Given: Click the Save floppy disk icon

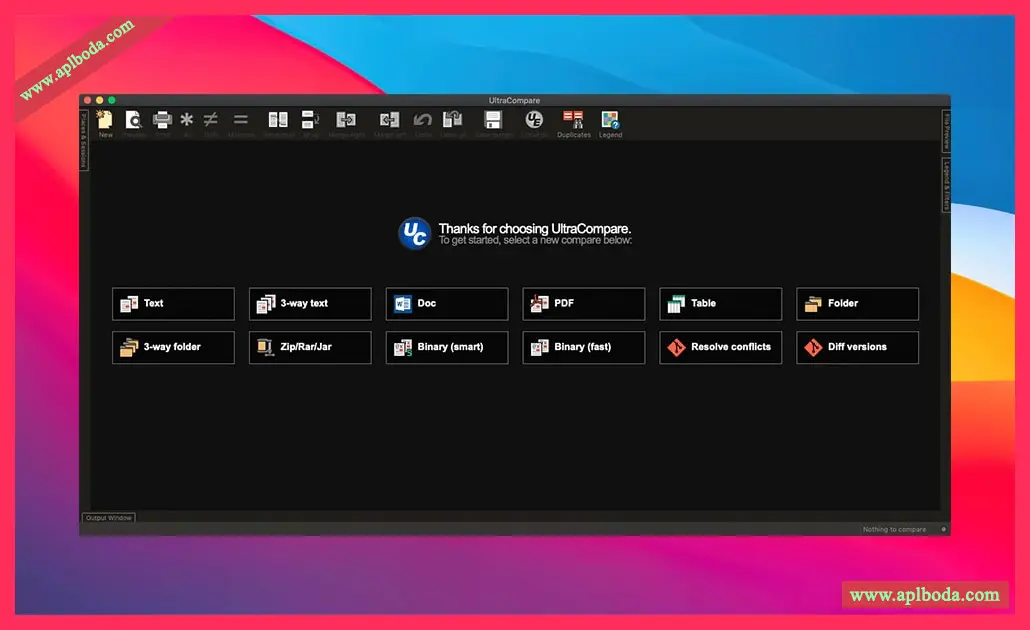Looking at the screenshot, I should pyautogui.click(x=493, y=122).
